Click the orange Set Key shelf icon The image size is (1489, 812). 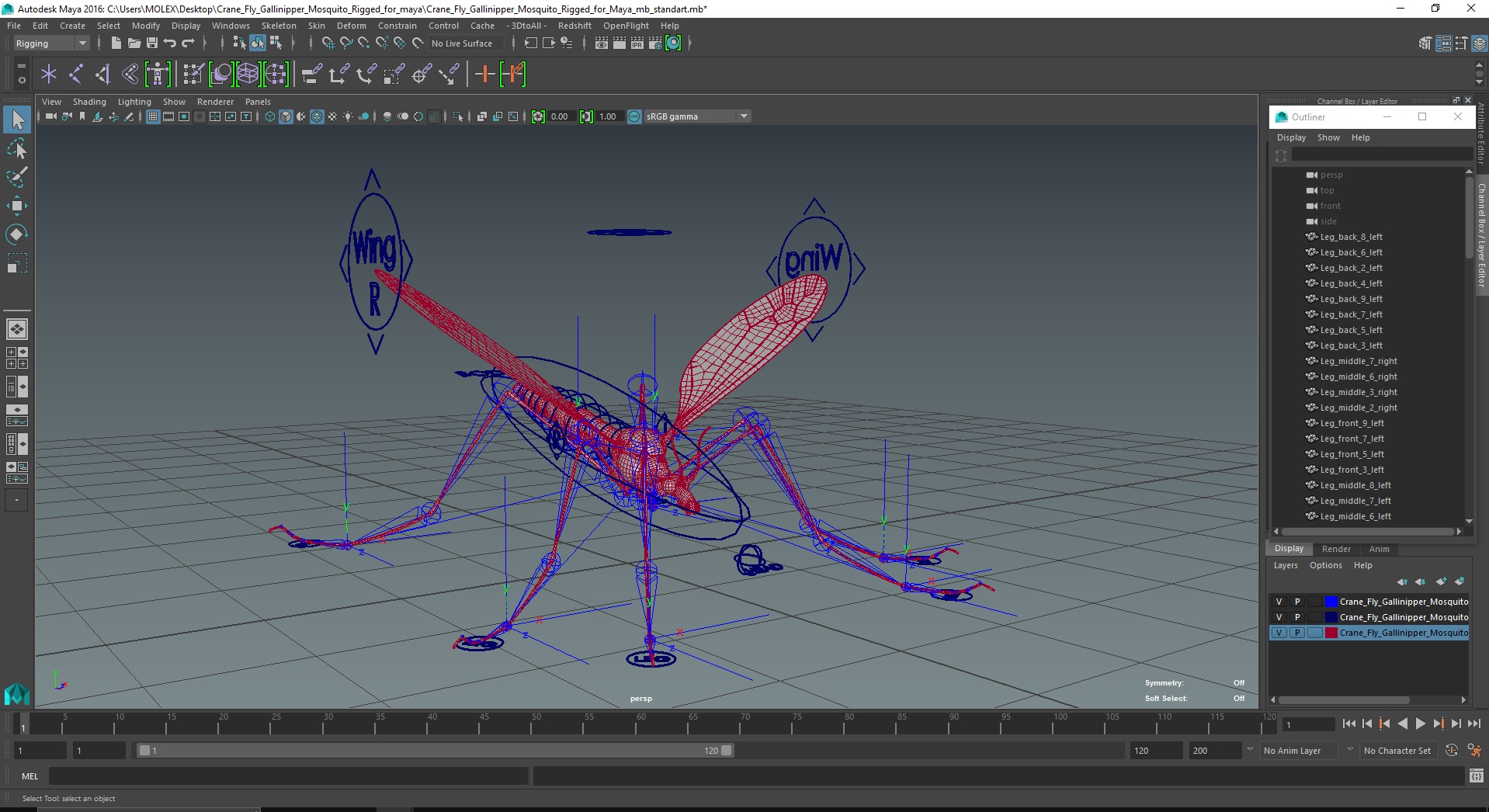click(484, 75)
